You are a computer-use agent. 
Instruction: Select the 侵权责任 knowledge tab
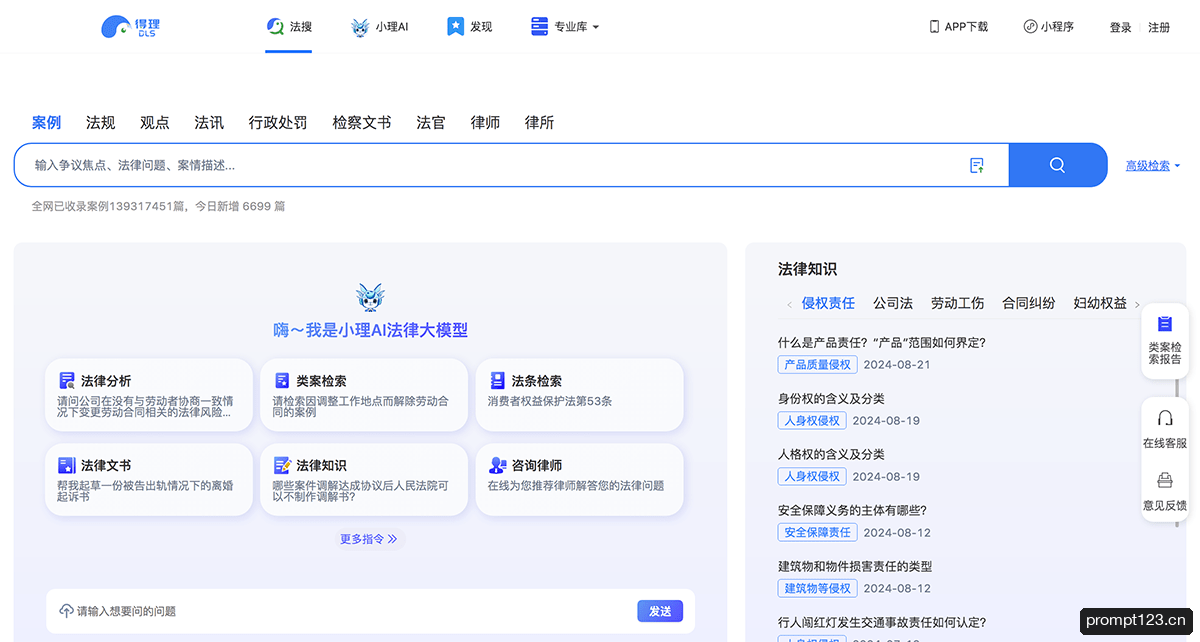point(828,303)
